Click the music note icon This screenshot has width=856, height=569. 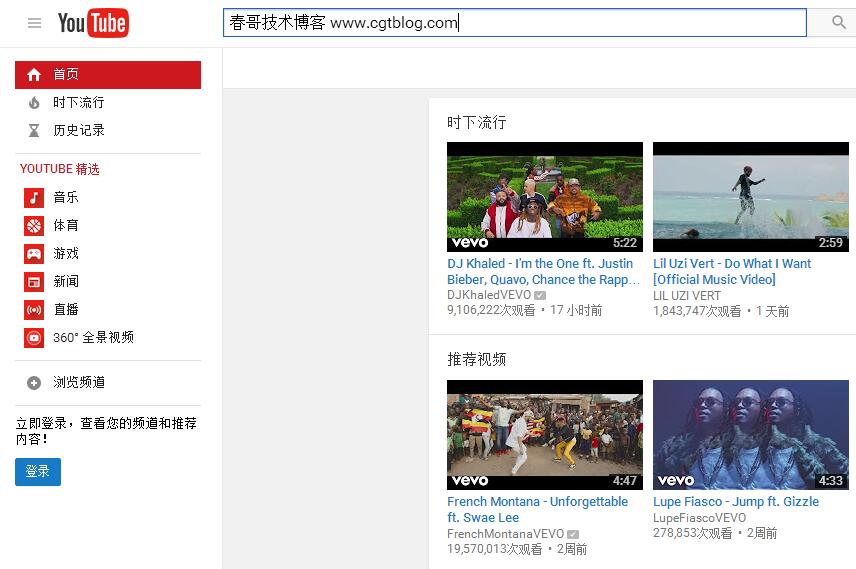point(34,198)
